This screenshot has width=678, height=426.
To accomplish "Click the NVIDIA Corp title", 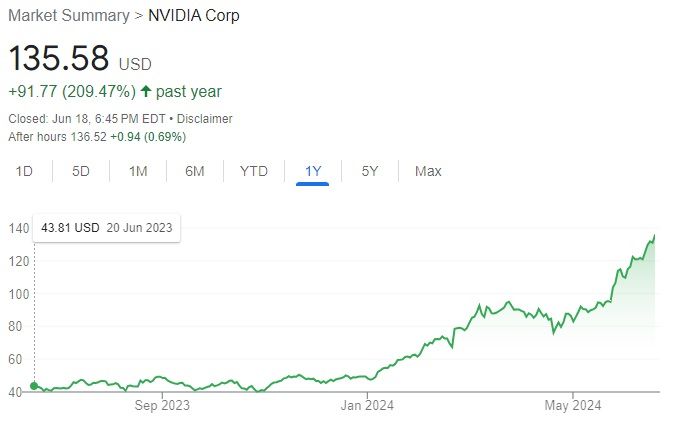I will [193, 16].
